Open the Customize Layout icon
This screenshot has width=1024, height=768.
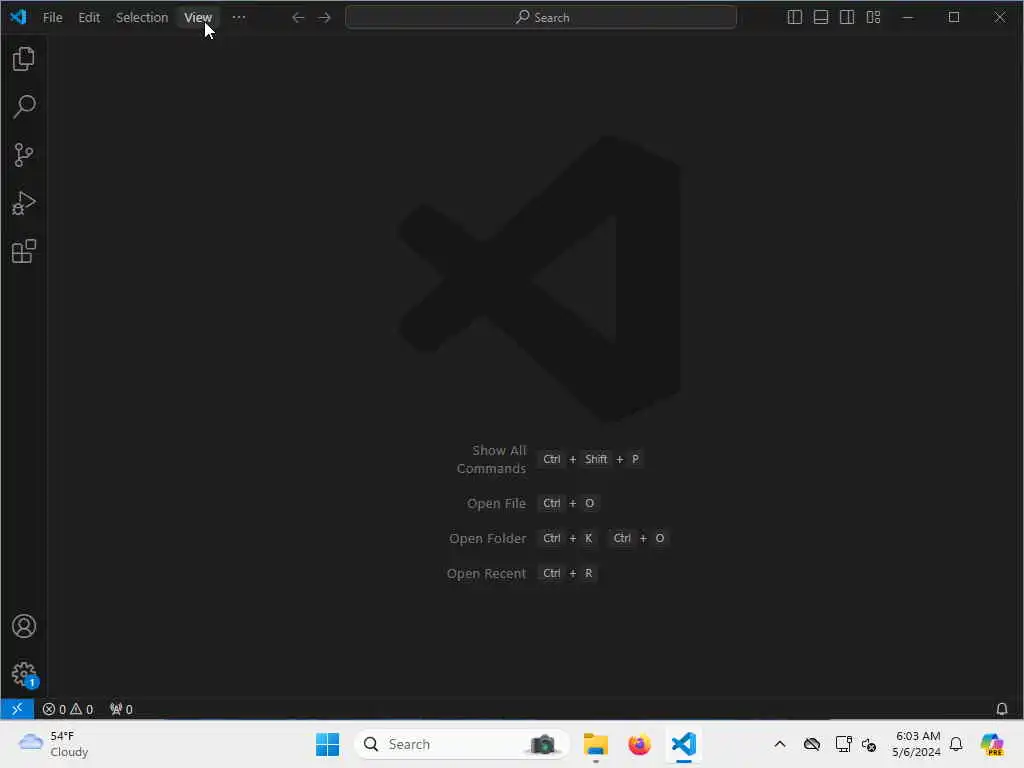(x=873, y=18)
